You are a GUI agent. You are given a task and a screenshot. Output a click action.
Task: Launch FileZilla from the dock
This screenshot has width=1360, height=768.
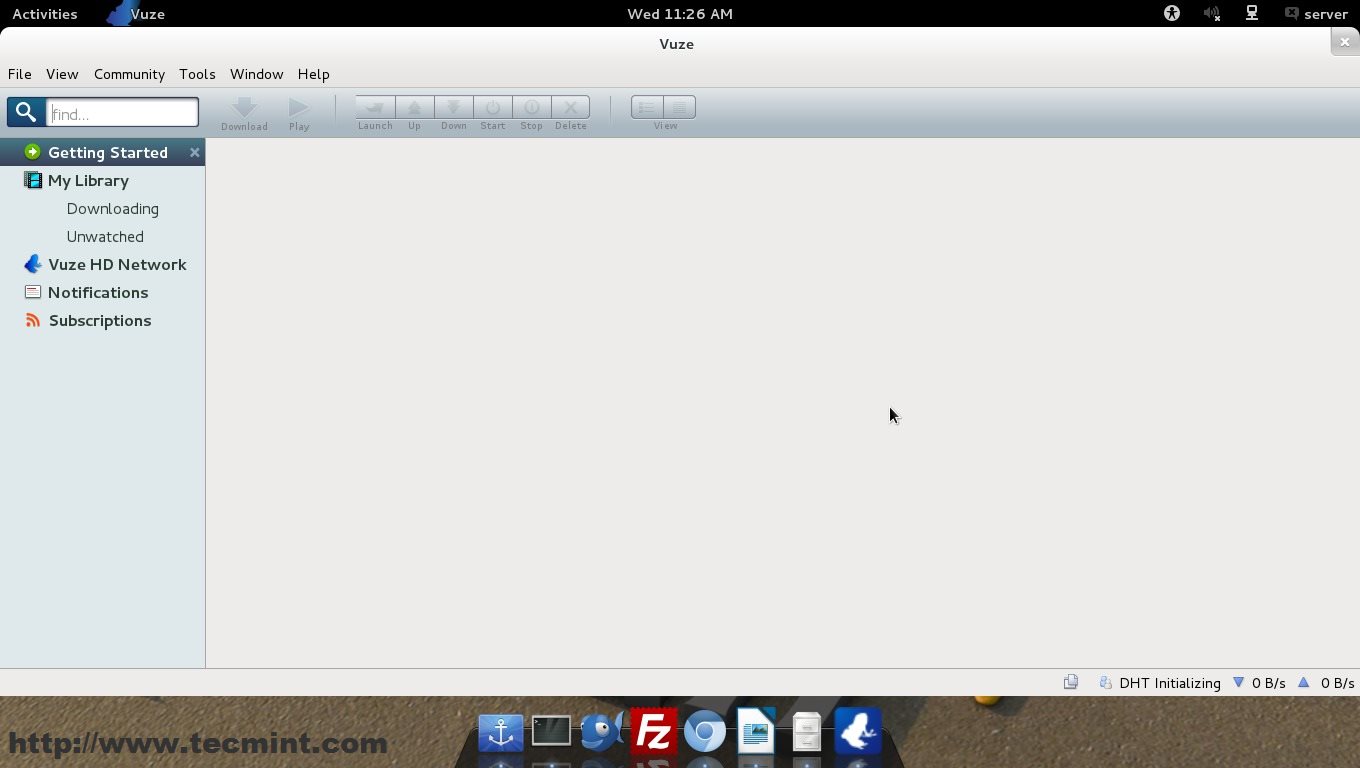coord(654,732)
